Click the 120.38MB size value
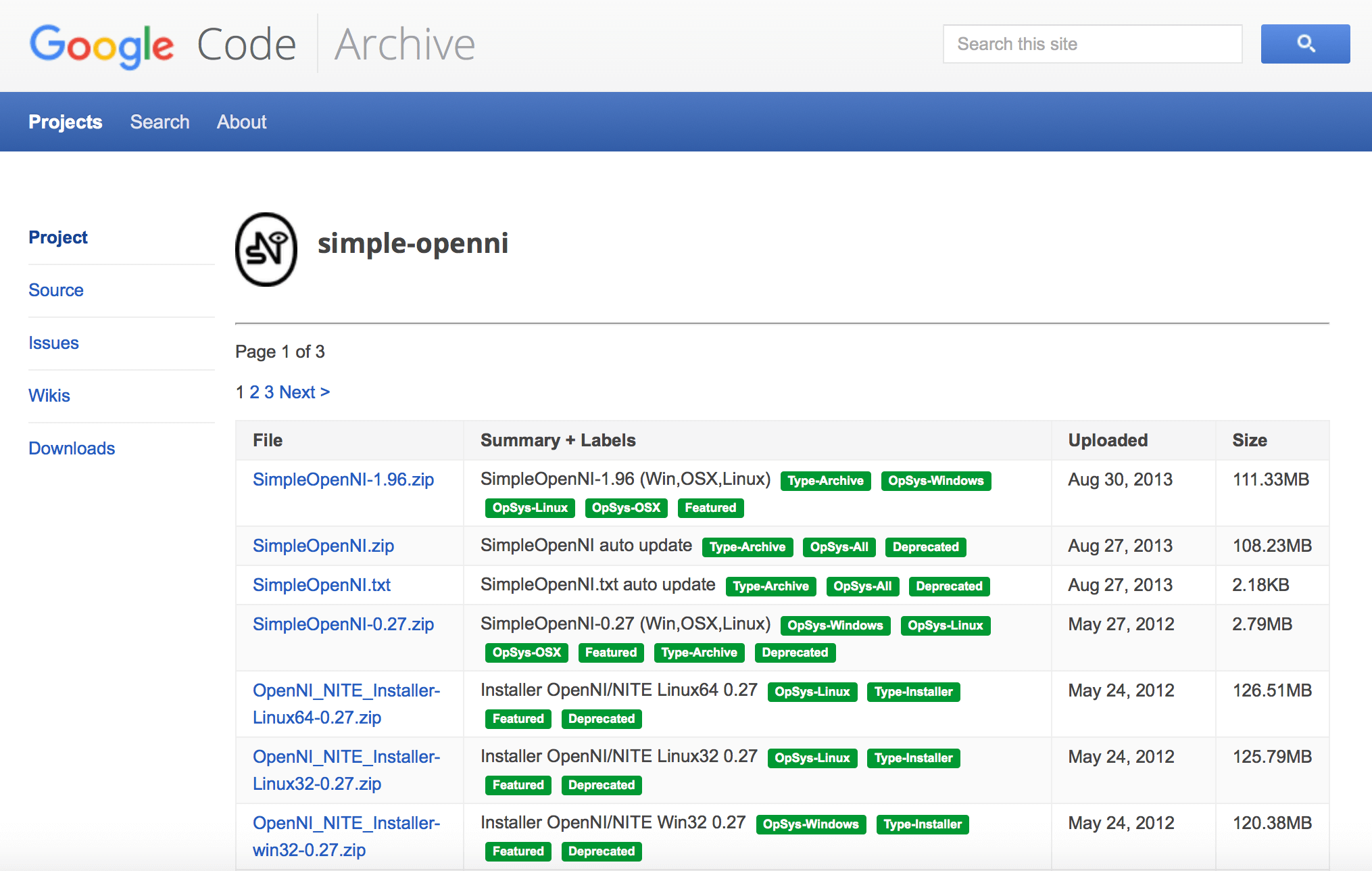 pos(1272,823)
